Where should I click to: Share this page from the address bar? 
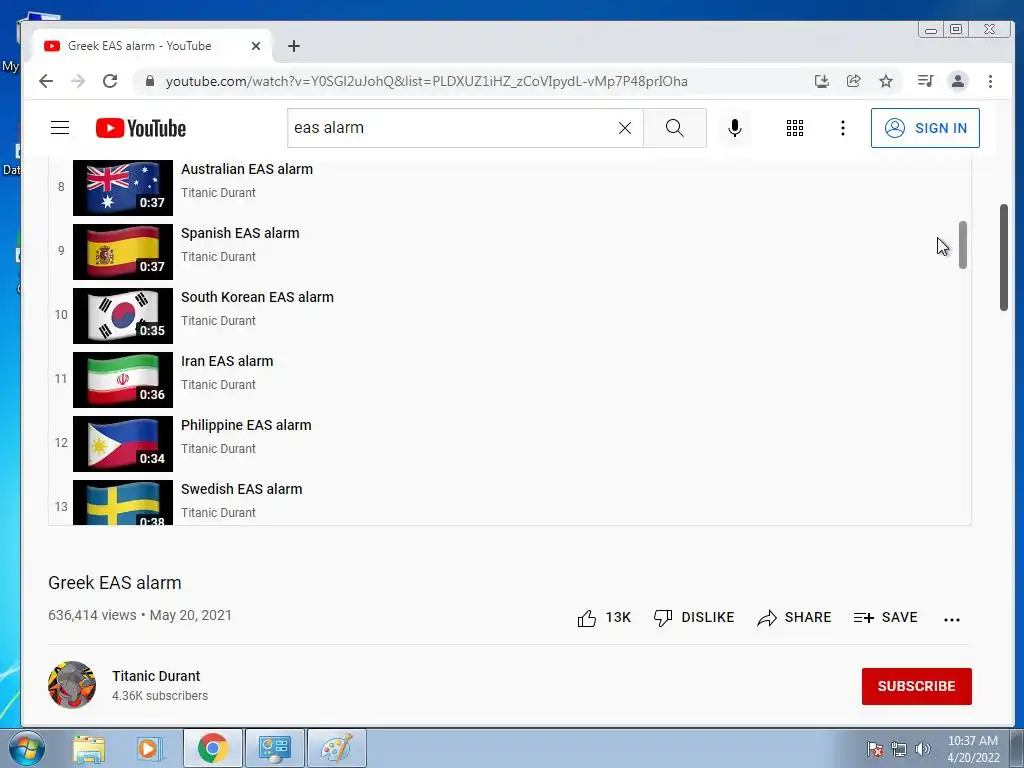pyautogui.click(x=854, y=81)
